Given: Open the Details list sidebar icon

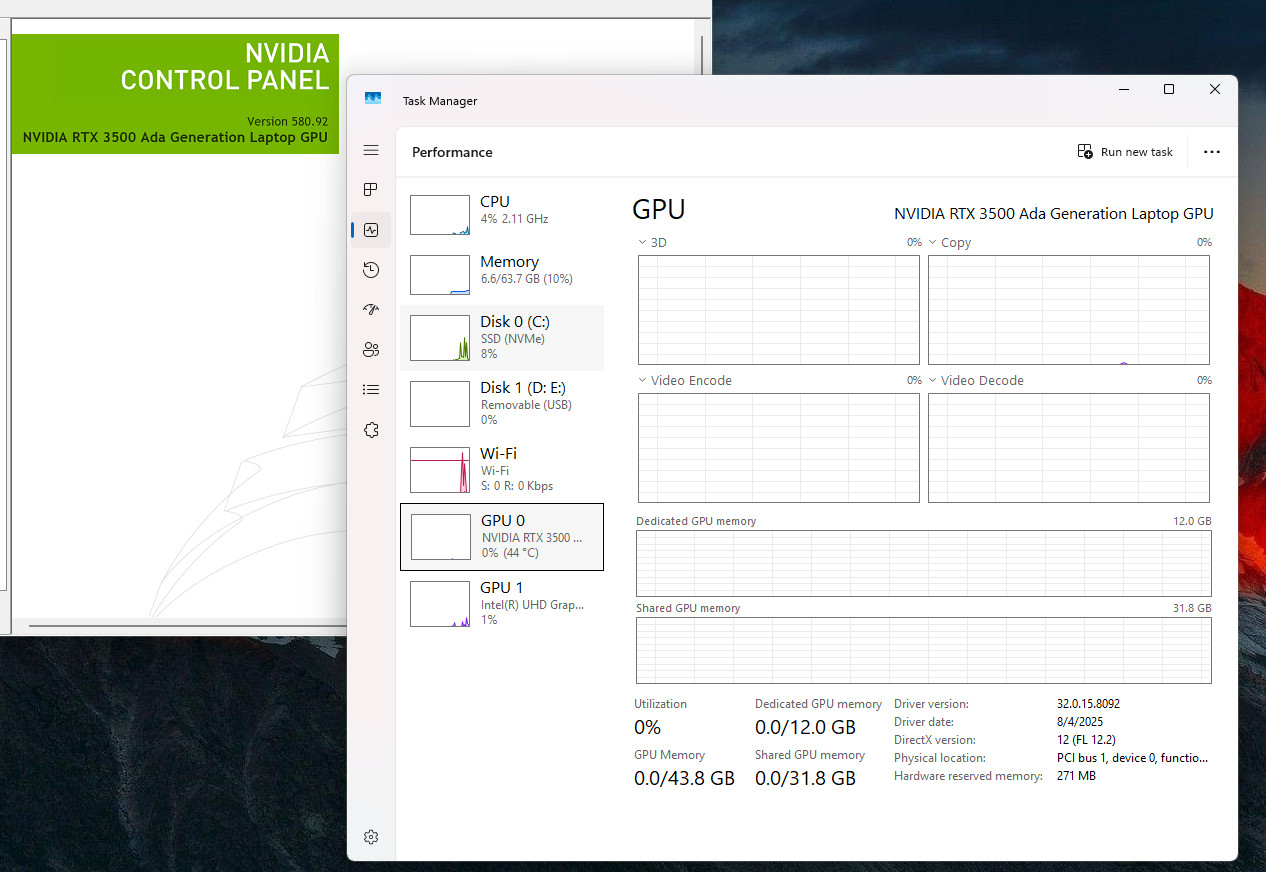Looking at the screenshot, I should pos(371,390).
